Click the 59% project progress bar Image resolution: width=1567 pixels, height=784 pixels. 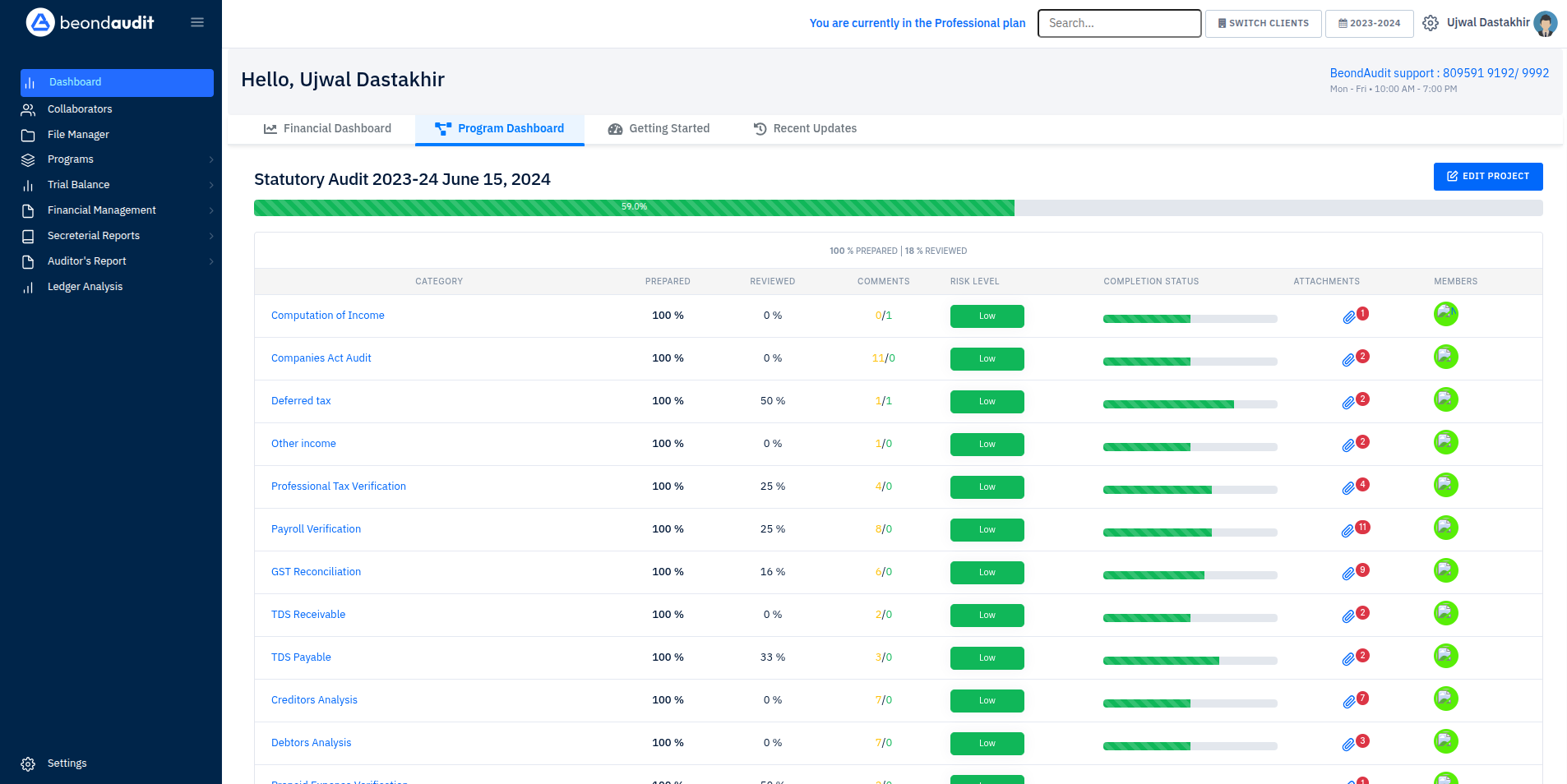(x=635, y=208)
